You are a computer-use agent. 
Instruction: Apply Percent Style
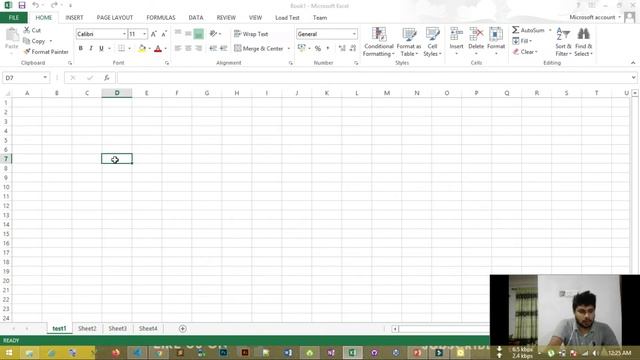318,49
